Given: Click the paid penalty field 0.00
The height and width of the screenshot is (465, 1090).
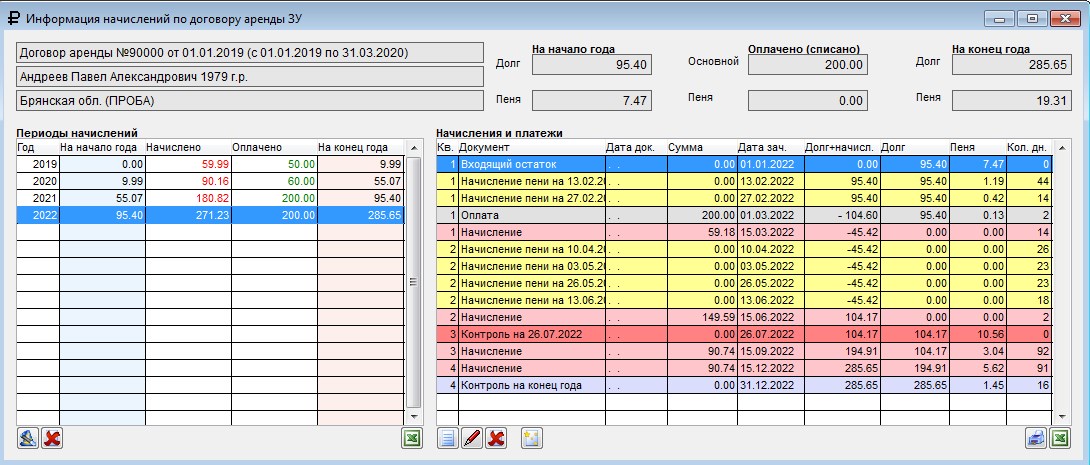Looking at the screenshot, I should coord(808,101).
